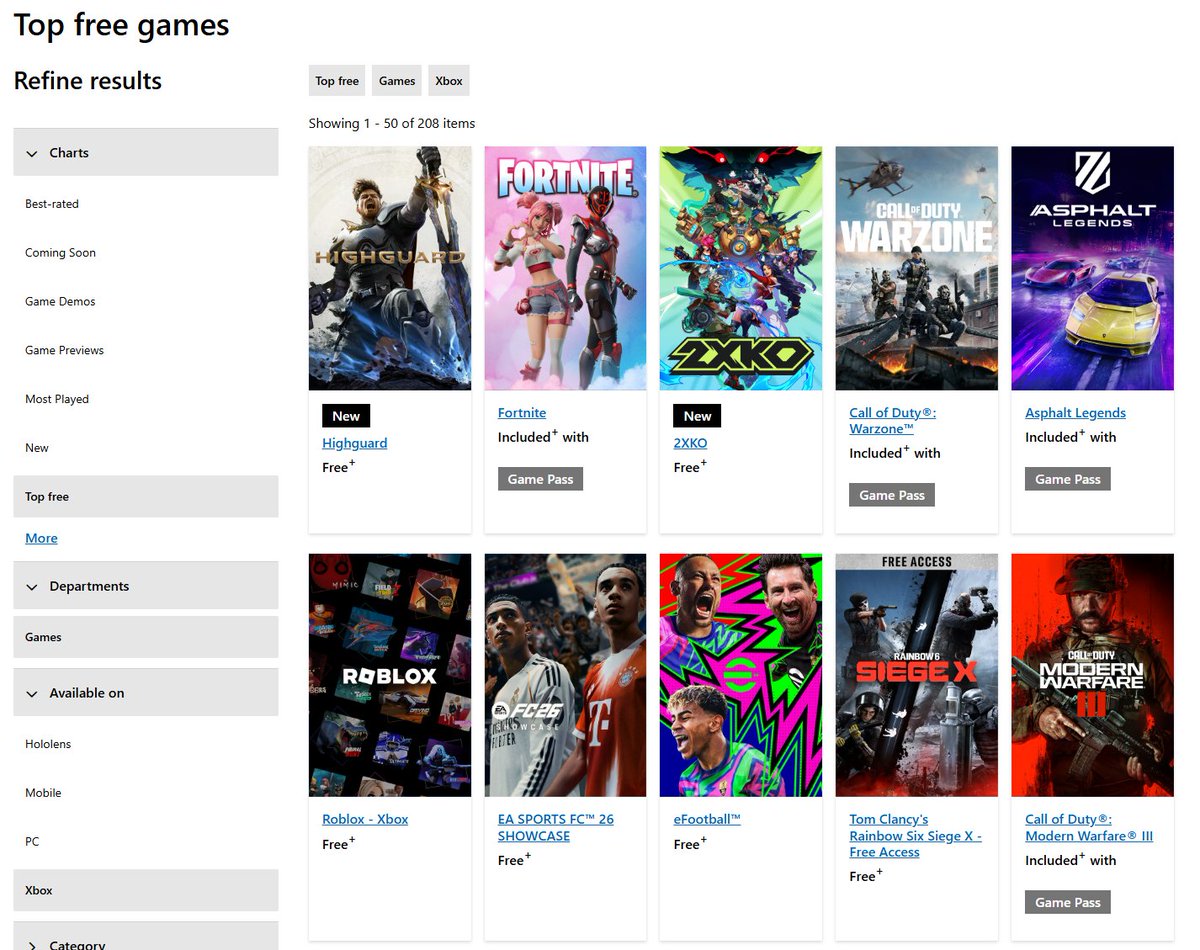This screenshot has height=950, width=1200.
Task: Choose the Game Demos chart
Action: click(60, 302)
